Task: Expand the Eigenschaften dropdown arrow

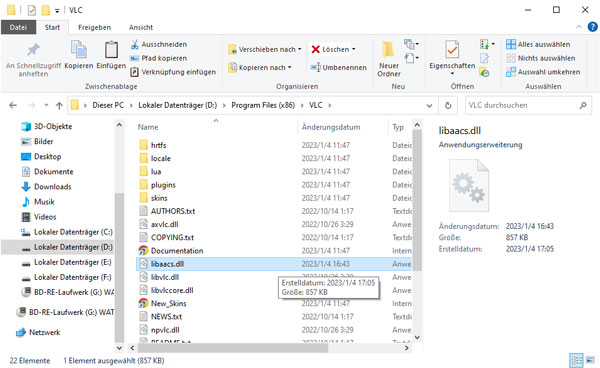Action: [x=452, y=73]
